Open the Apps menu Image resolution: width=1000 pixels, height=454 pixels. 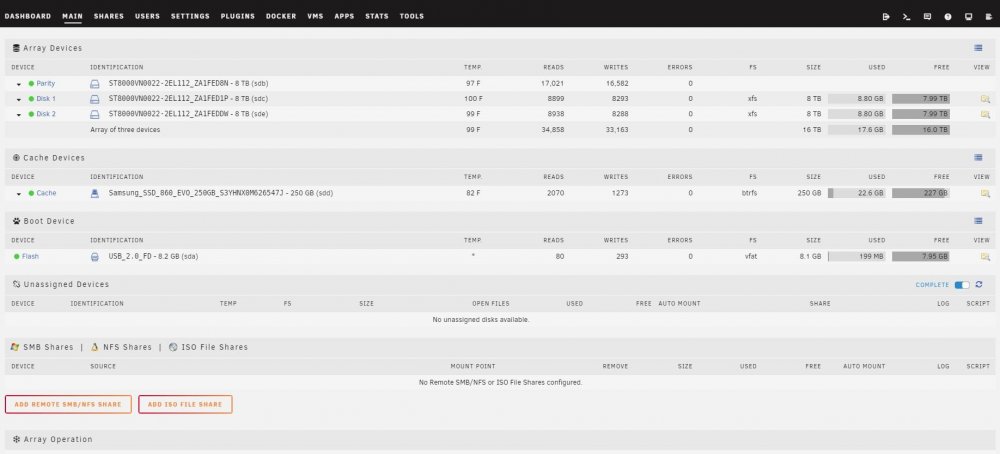coord(344,17)
